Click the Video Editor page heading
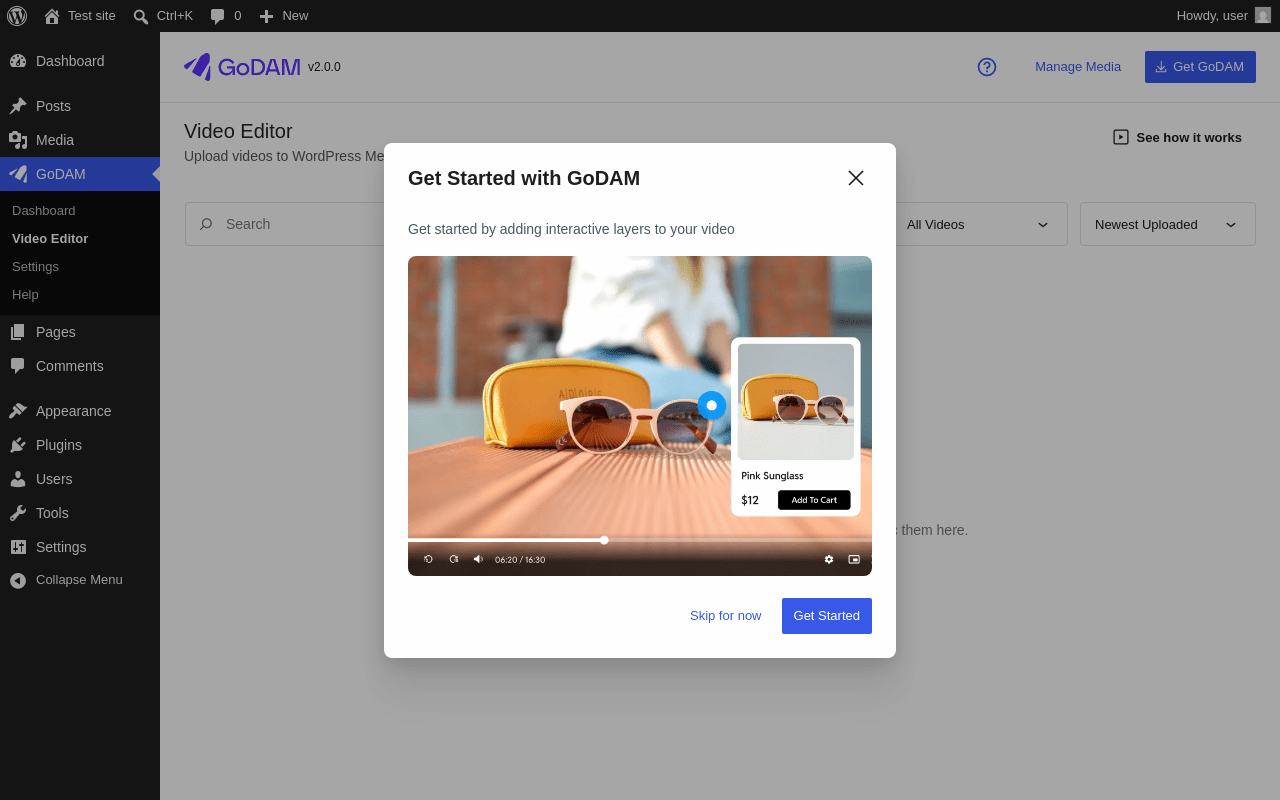The image size is (1280, 800). click(x=238, y=131)
